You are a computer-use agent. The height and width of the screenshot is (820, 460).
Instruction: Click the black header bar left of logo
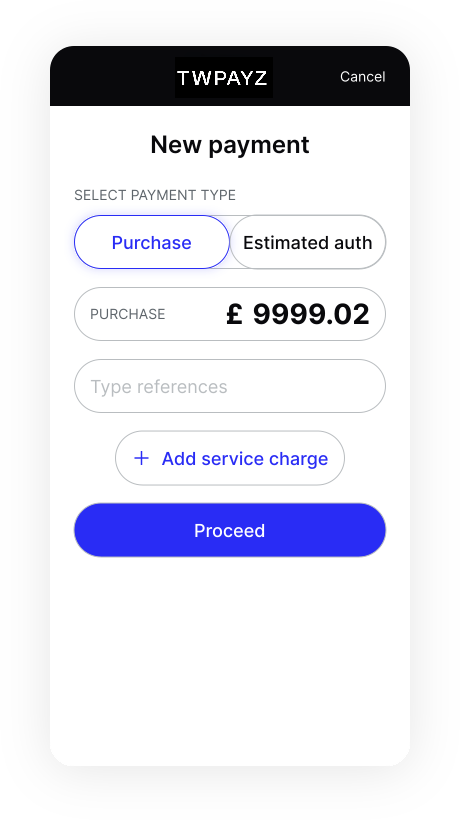pos(112,77)
